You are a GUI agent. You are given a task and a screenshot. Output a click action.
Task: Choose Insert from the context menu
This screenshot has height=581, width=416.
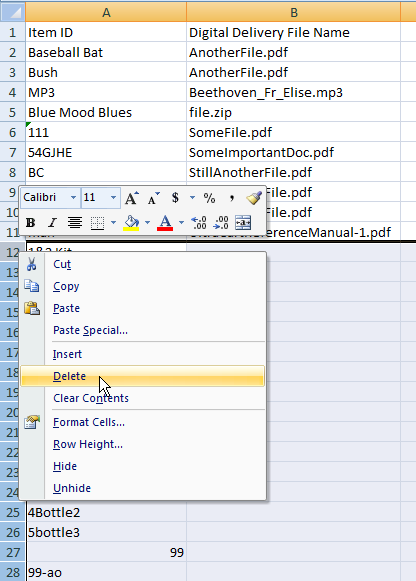click(143, 354)
